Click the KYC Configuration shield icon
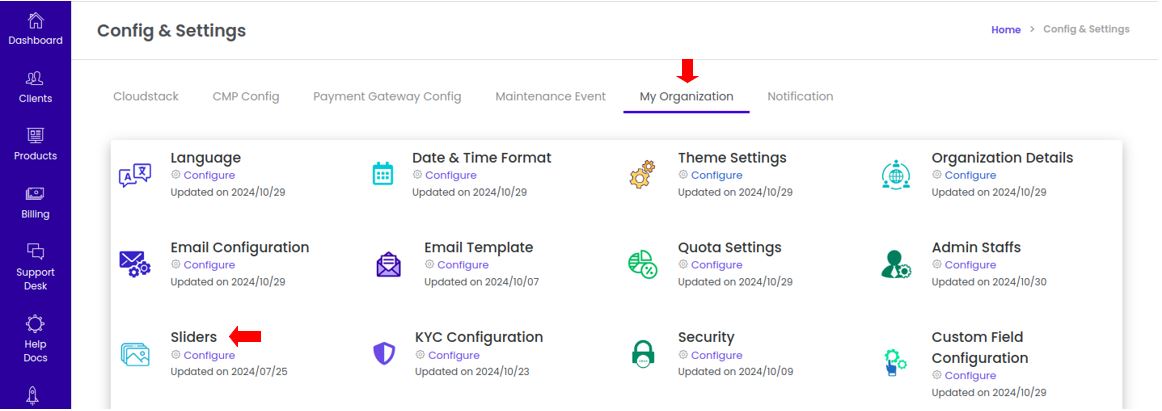The width and height of the screenshot is (1162, 411). click(x=384, y=353)
